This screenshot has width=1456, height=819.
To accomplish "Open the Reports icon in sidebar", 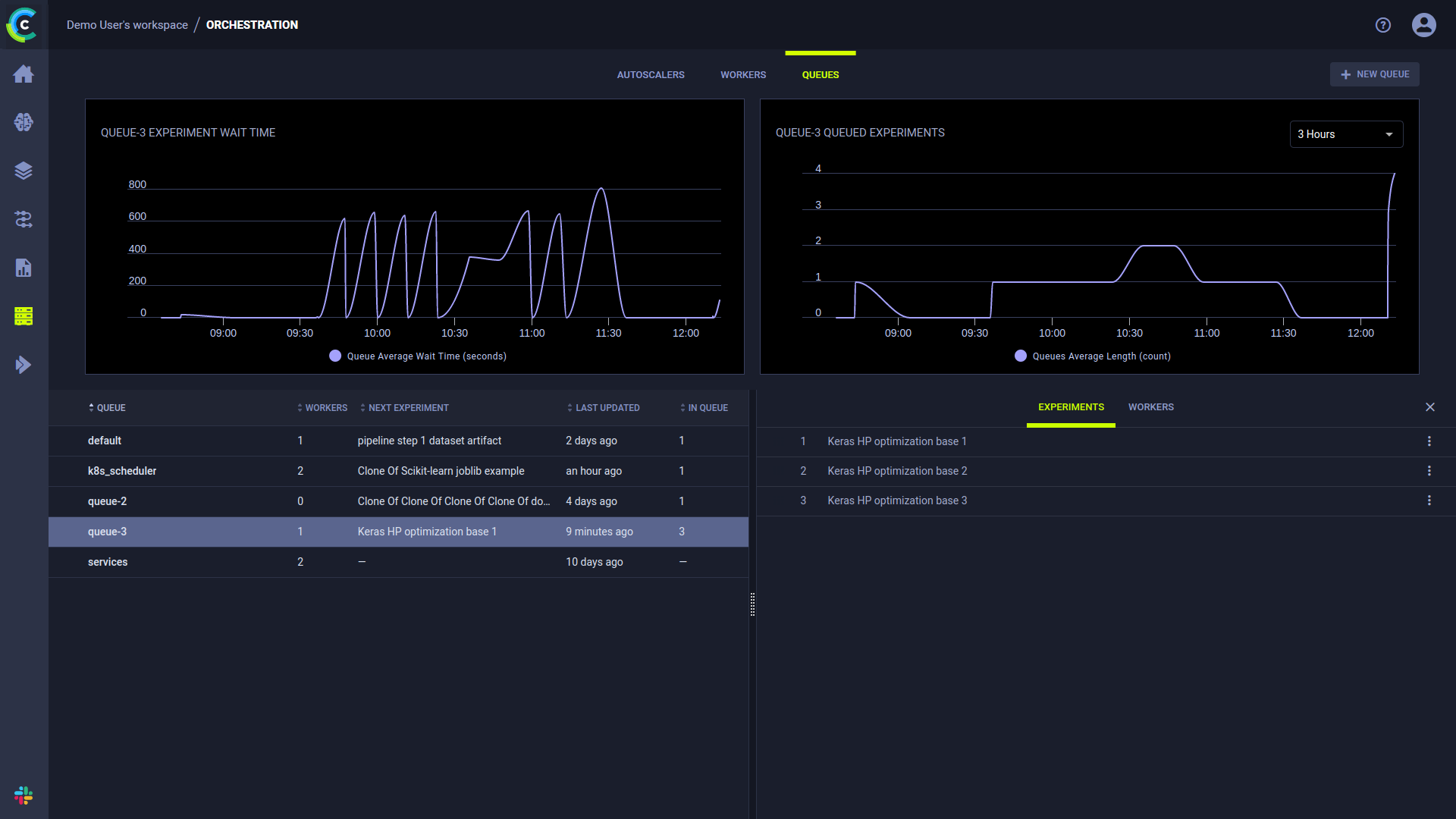I will point(24,268).
